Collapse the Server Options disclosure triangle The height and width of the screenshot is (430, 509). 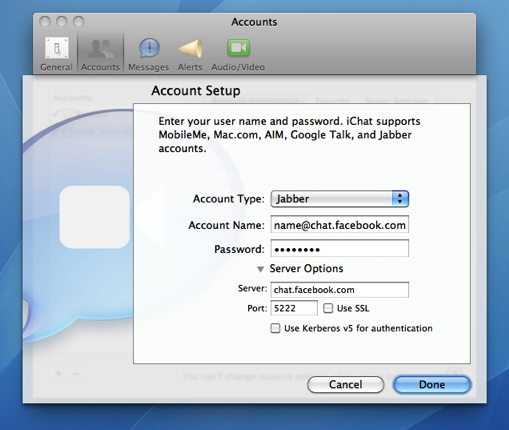click(260, 269)
